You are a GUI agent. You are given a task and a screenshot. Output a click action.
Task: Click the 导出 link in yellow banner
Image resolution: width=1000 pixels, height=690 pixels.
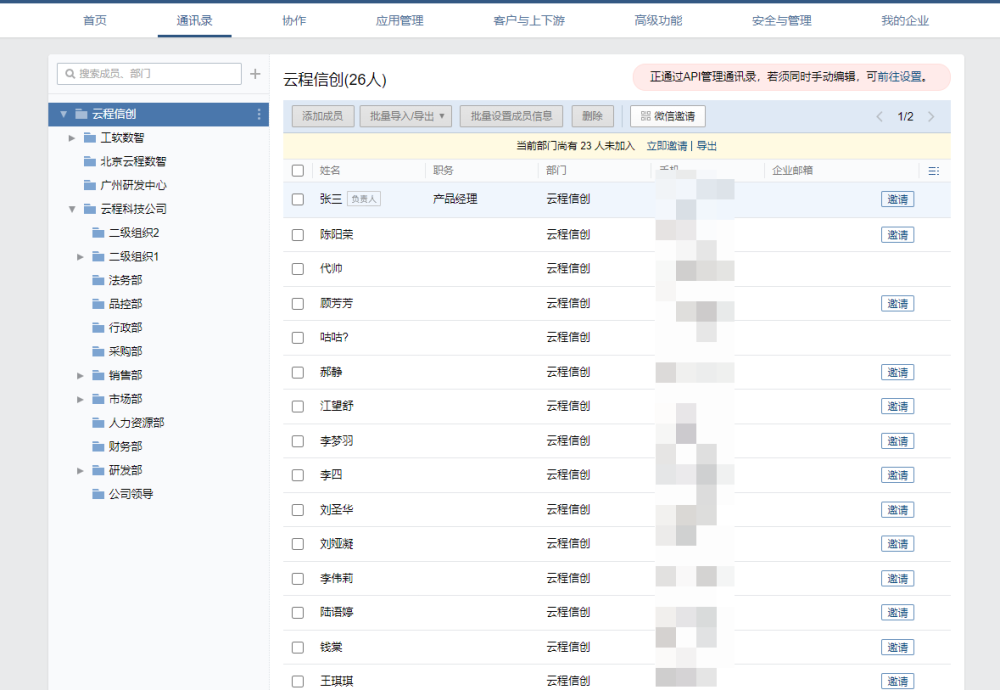coord(707,146)
